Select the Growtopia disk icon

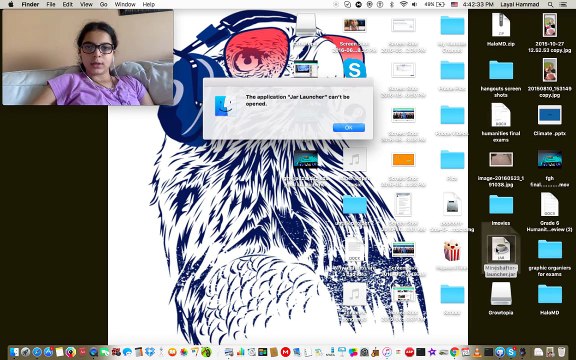pyautogui.click(x=501, y=298)
